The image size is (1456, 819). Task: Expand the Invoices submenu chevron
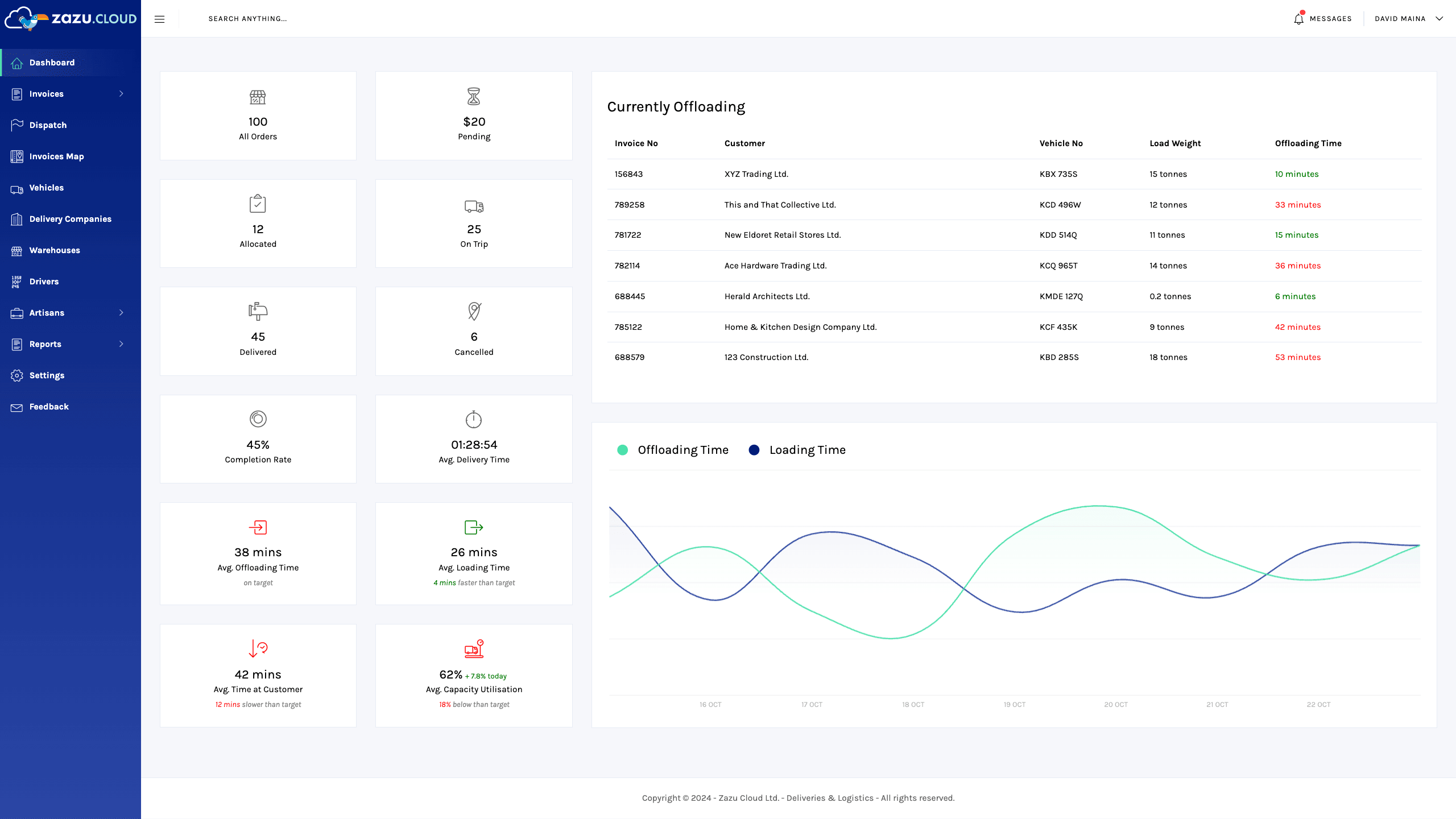121,94
